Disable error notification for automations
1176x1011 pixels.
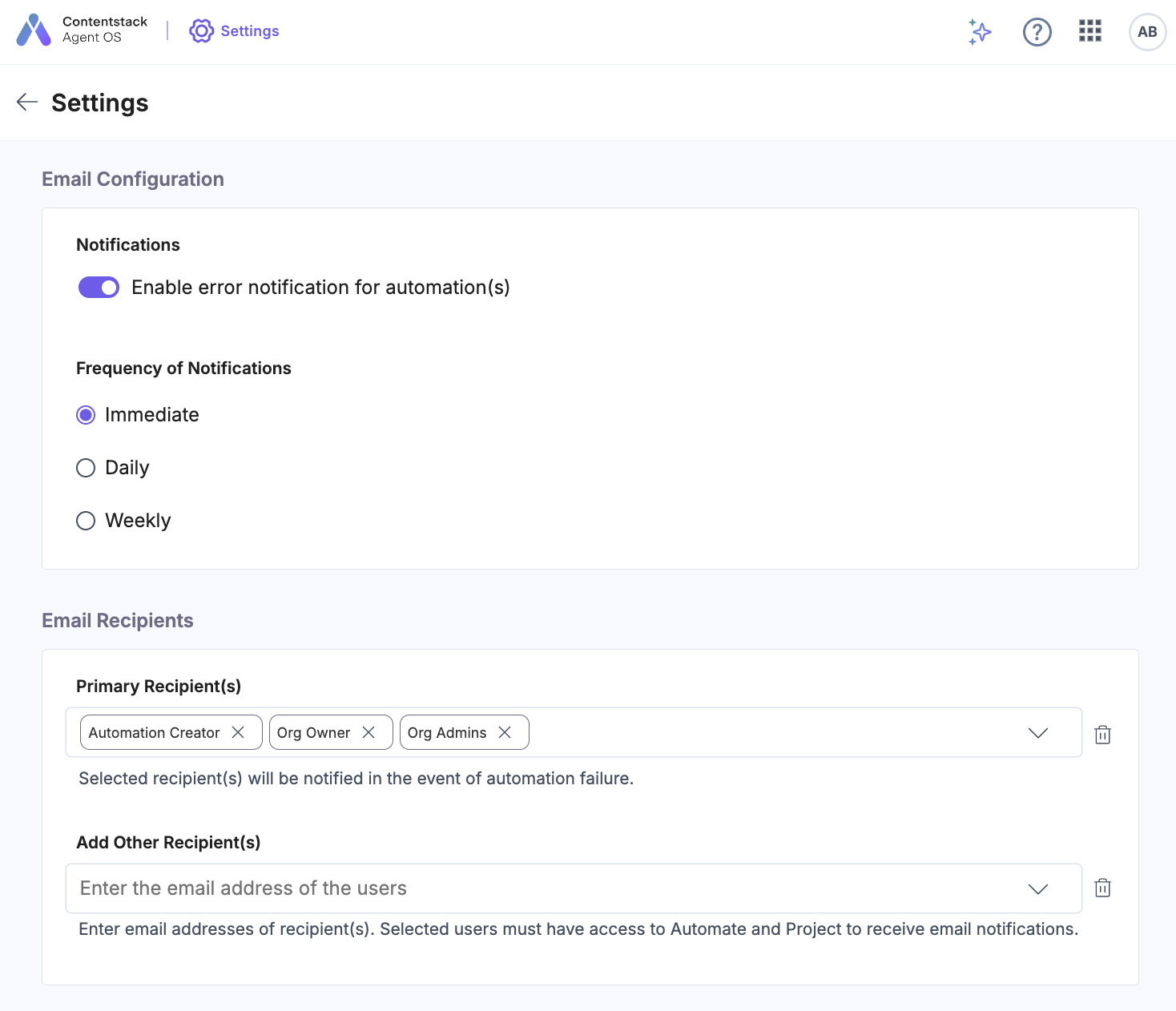click(99, 287)
